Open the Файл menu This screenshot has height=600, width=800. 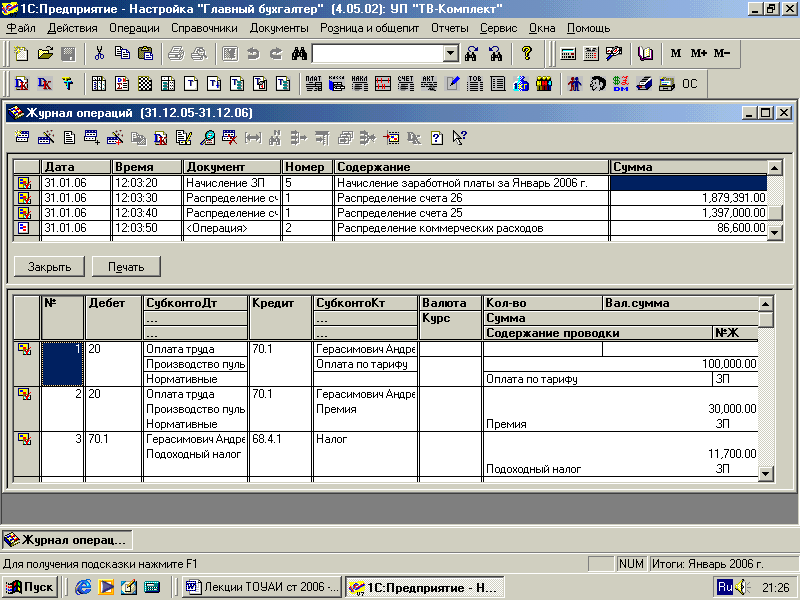[20, 29]
